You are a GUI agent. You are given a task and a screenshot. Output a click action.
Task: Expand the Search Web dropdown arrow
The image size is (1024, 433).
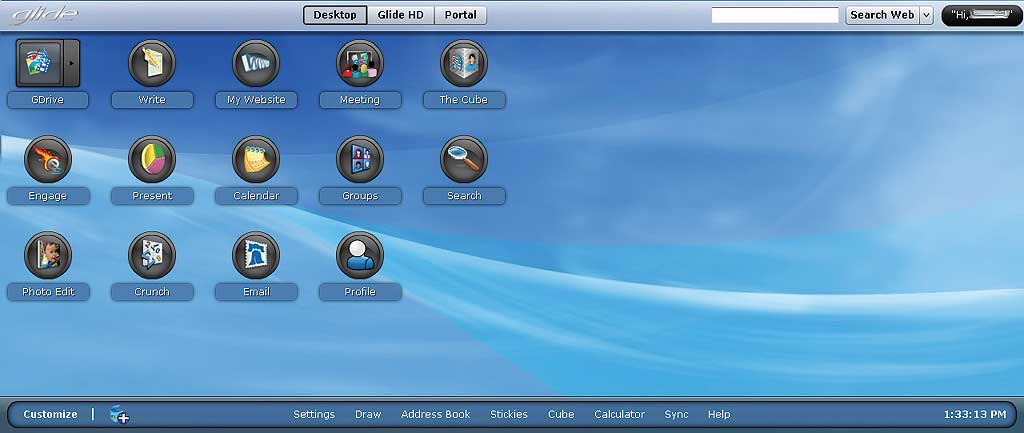(x=926, y=15)
